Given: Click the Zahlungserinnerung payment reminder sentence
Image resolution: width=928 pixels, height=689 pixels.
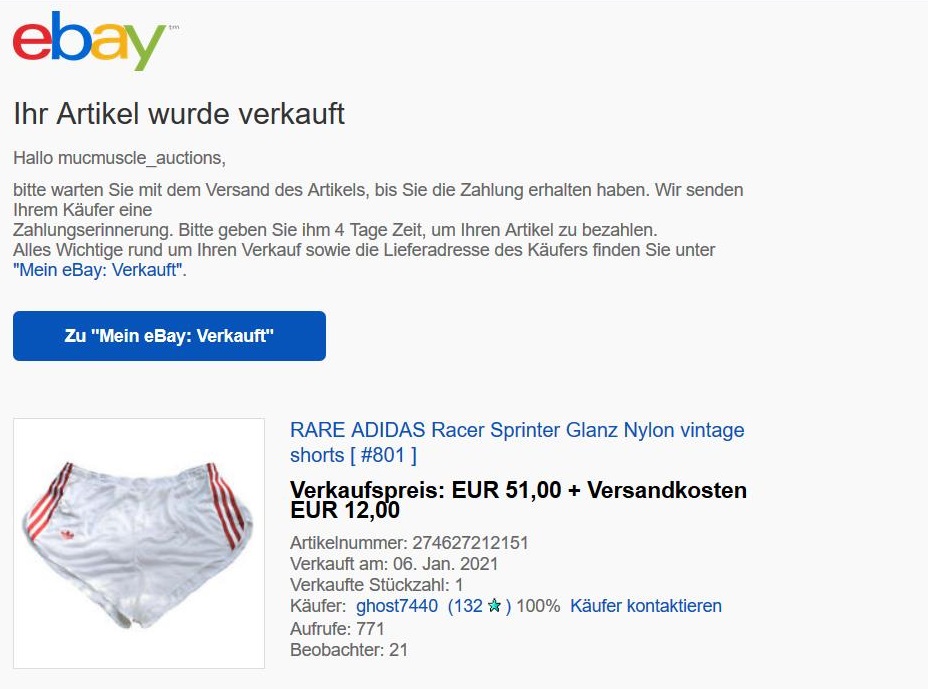Looking at the screenshot, I should [335, 230].
